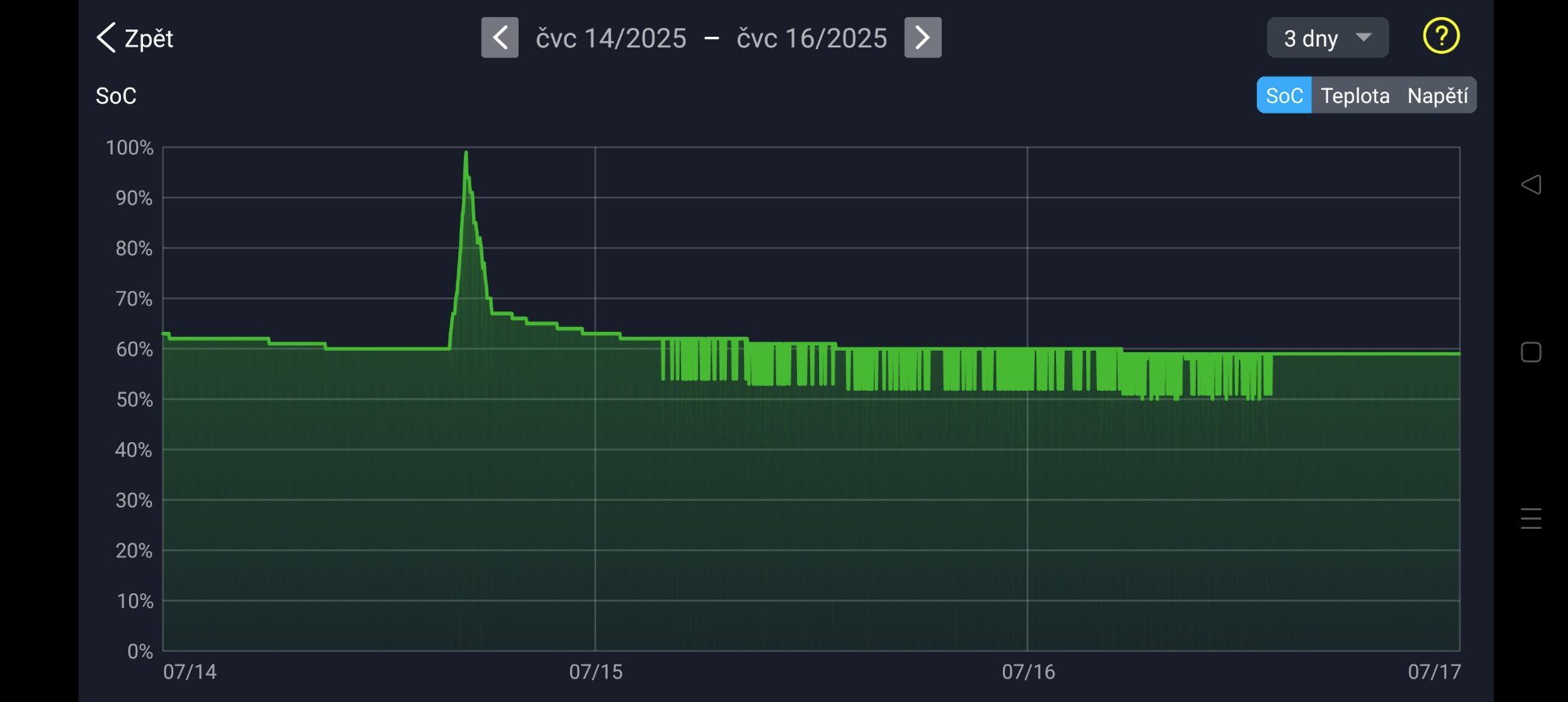The height and width of the screenshot is (702, 1568).
Task: Open the 3 dny period dropdown
Action: pos(1311,38)
